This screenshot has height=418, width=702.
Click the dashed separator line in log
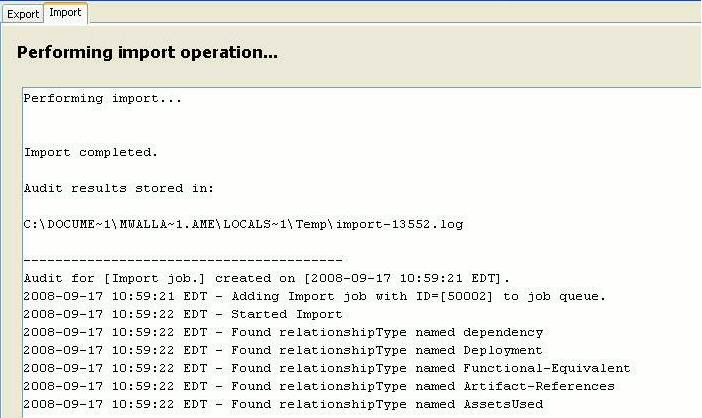[183, 260]
